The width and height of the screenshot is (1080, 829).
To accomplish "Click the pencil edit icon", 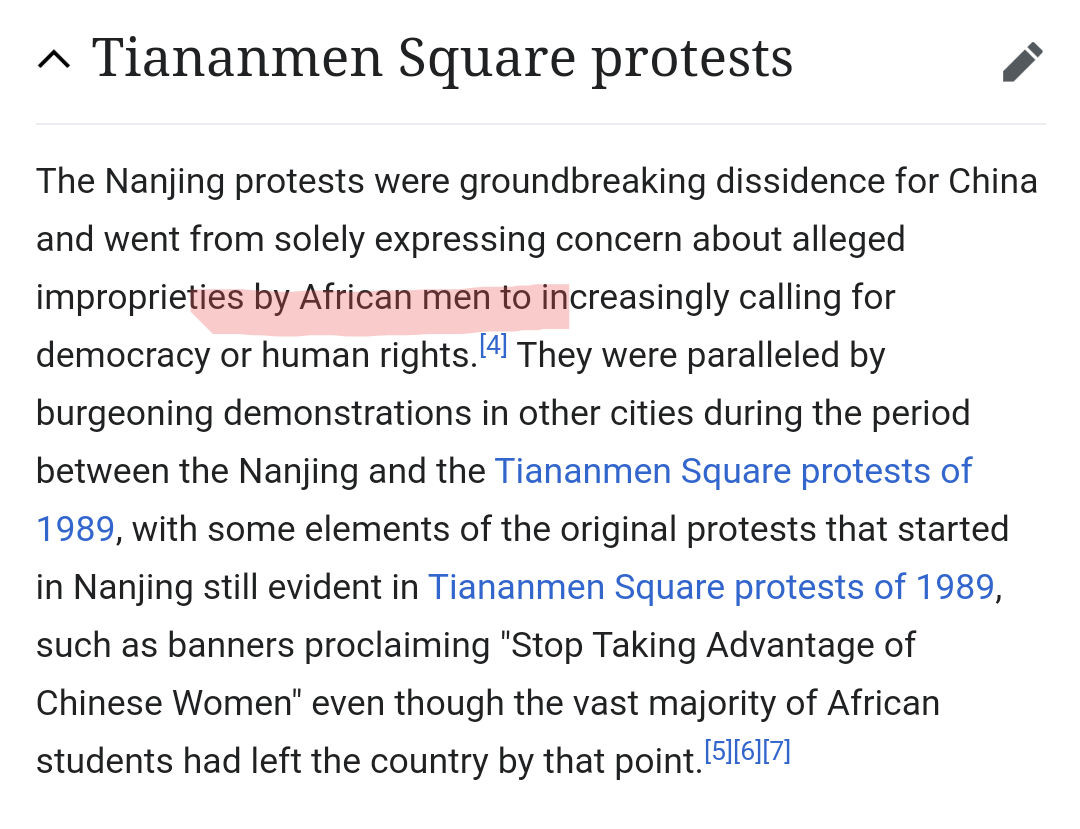I will [x=1022, y=63].
